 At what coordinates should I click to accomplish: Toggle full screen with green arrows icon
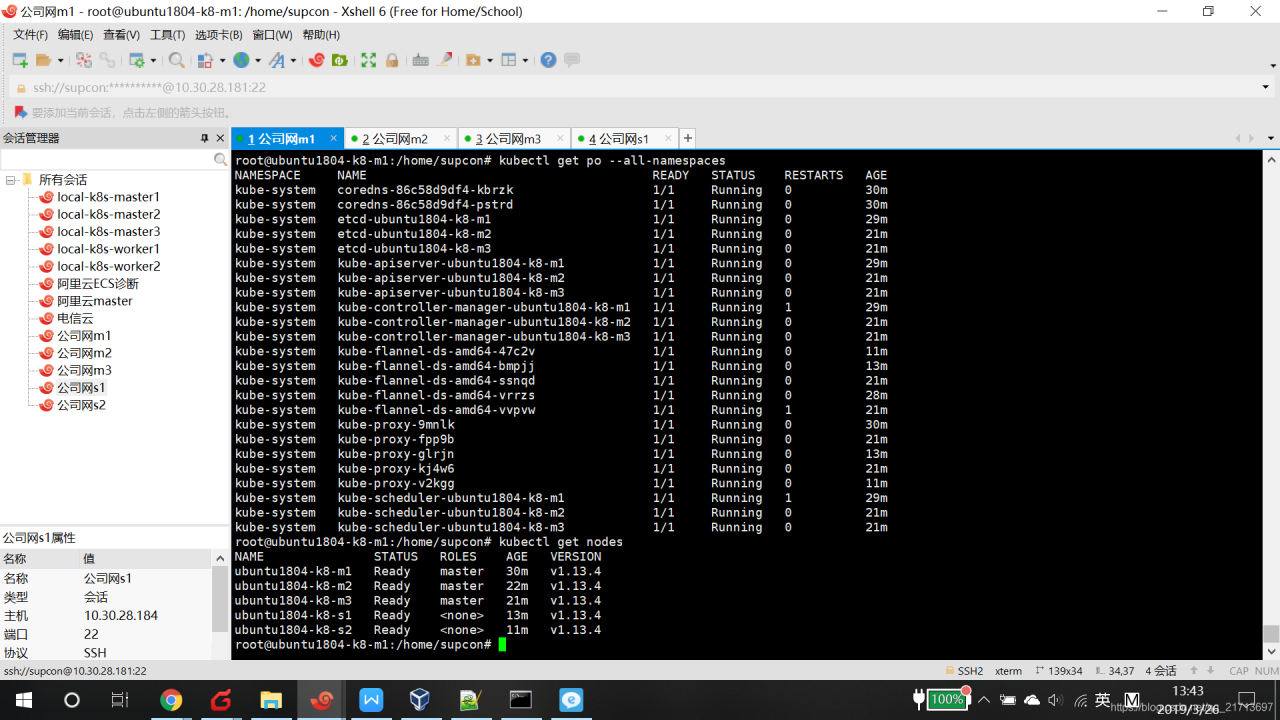(369, 60)
